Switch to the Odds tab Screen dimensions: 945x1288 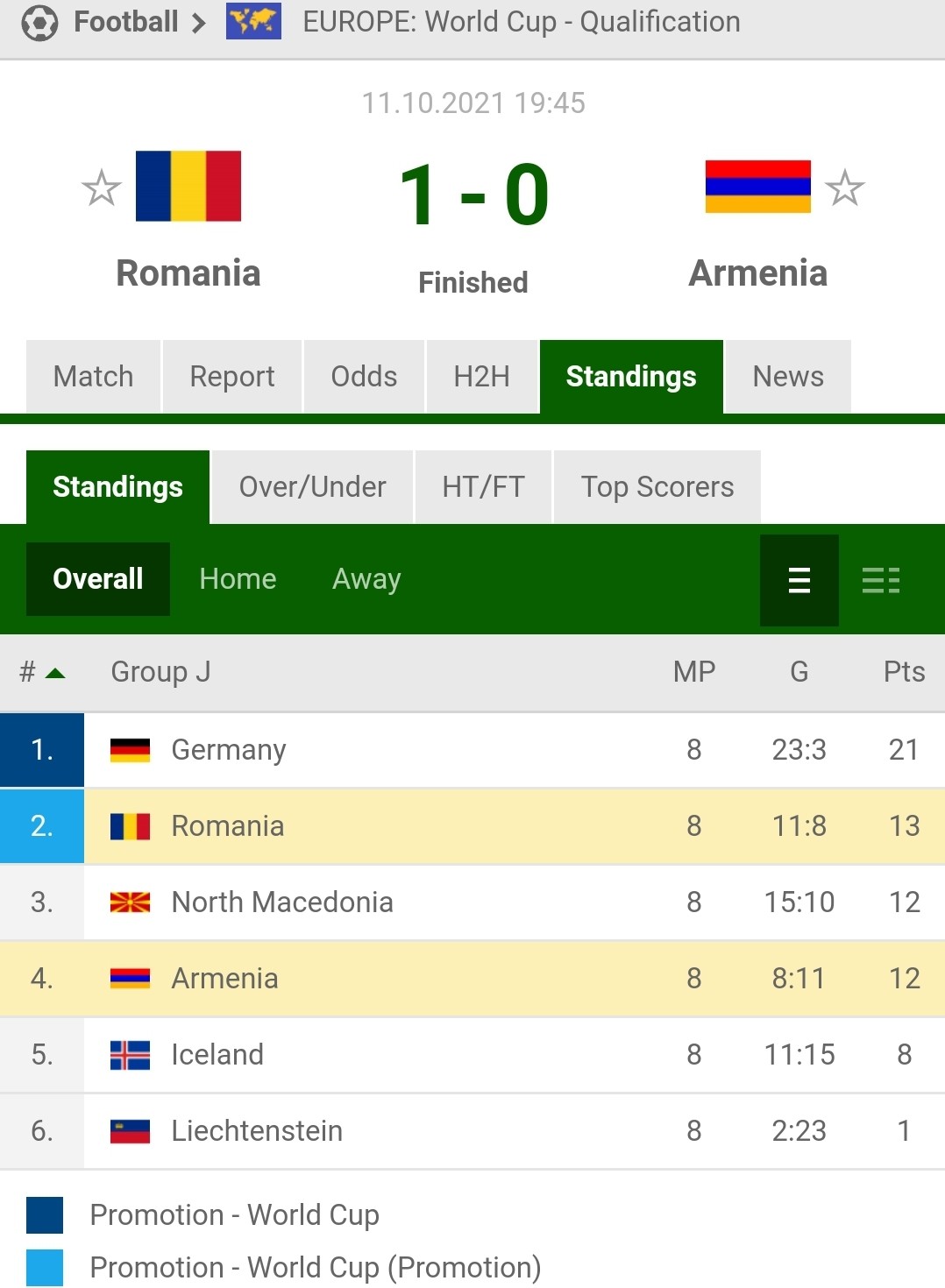point(364,376)
